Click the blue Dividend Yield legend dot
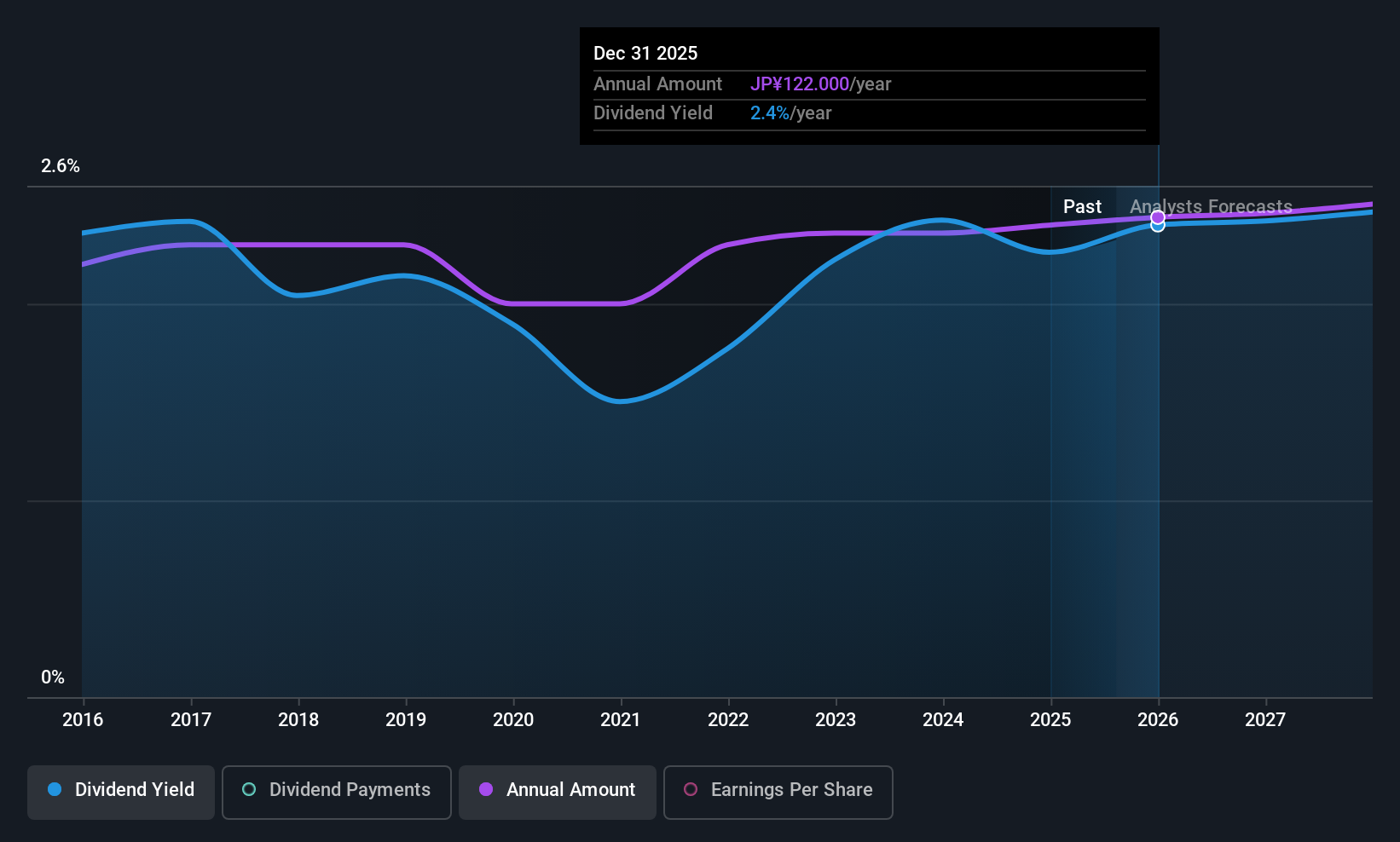 [55, 789]
